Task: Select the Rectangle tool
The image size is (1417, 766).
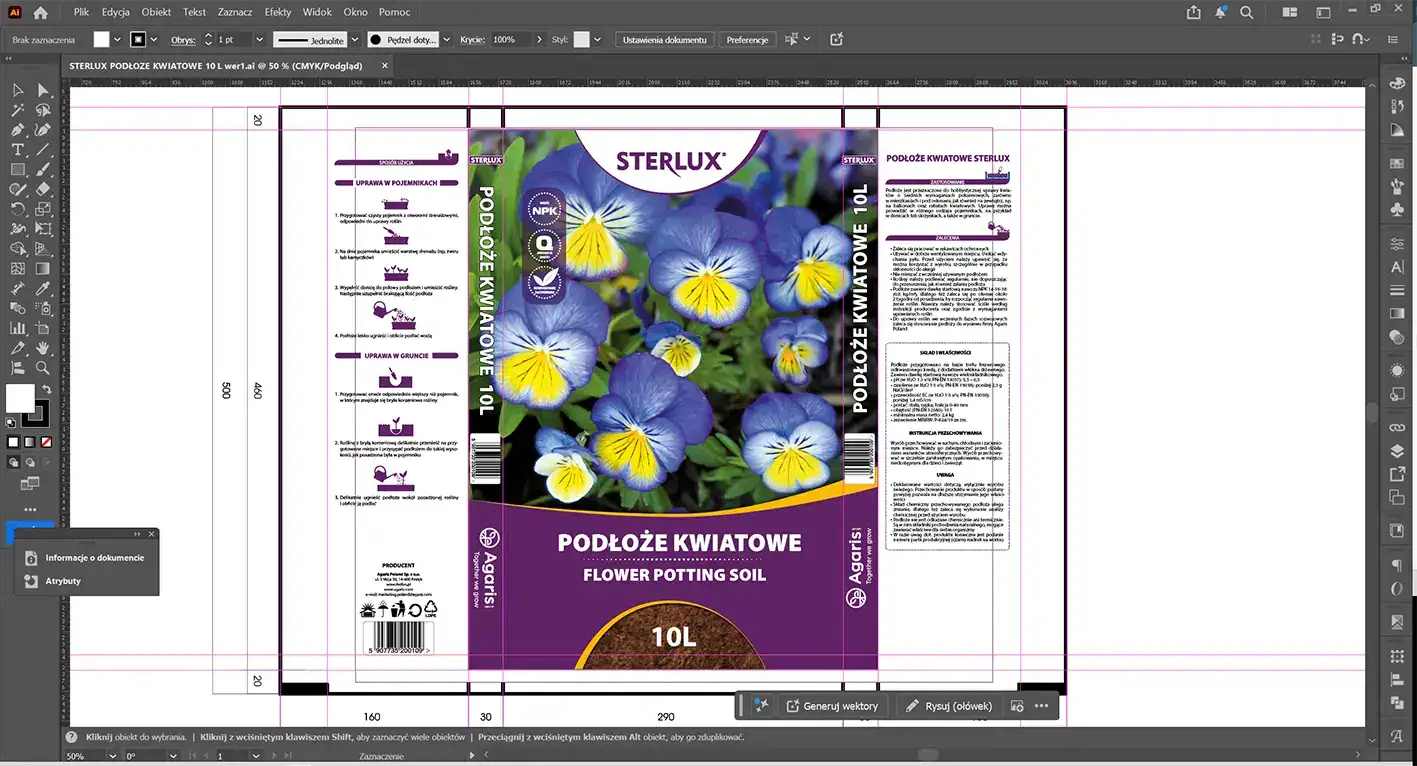Action: click(x=18, y=170)
